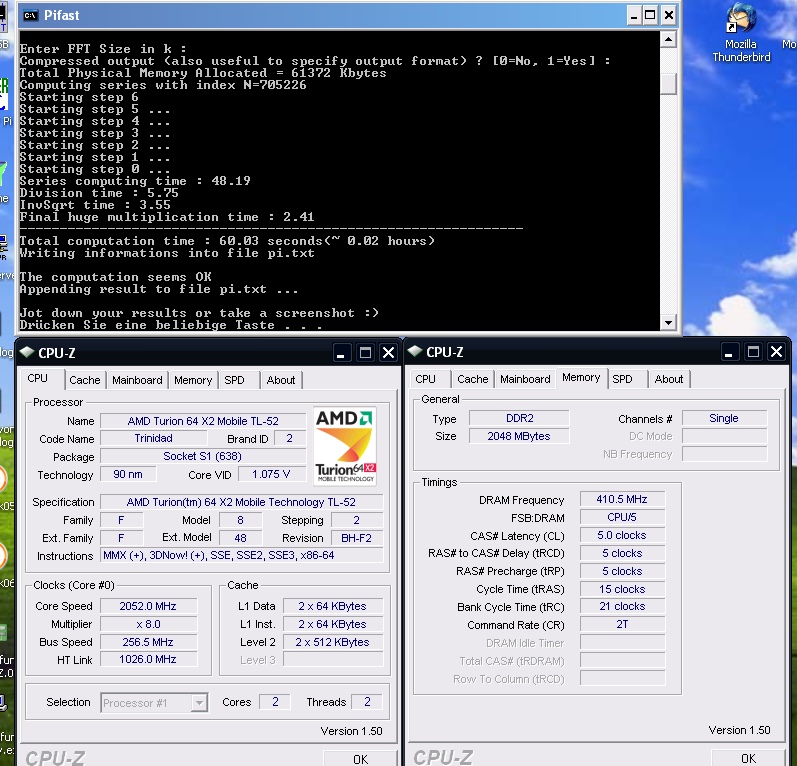Viewport: 797px width, 766px height.
Task: Open About tab in left CPU-Z
Action: (x=281, y=380)
